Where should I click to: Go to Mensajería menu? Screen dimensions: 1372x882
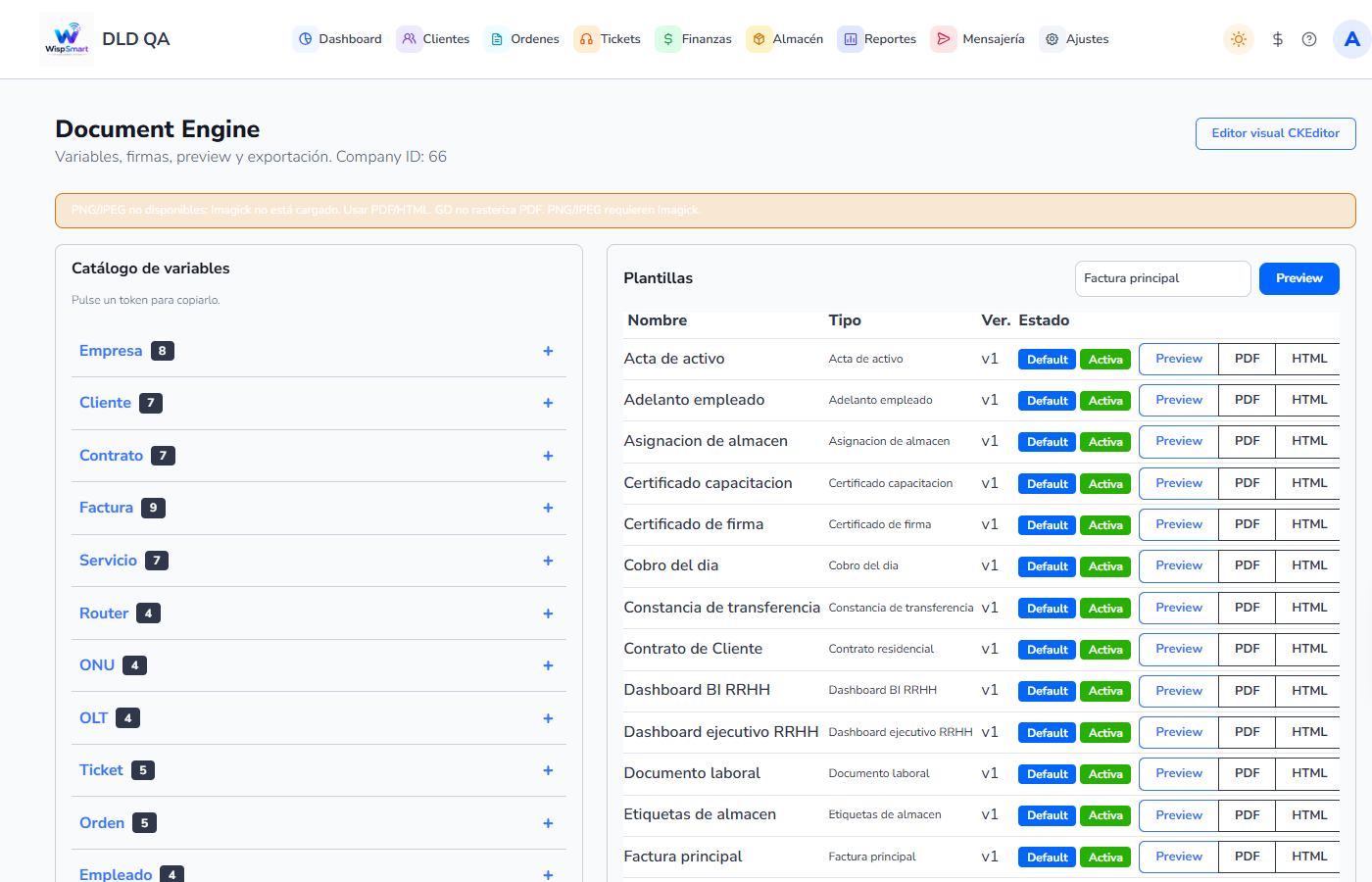point(978,39)
